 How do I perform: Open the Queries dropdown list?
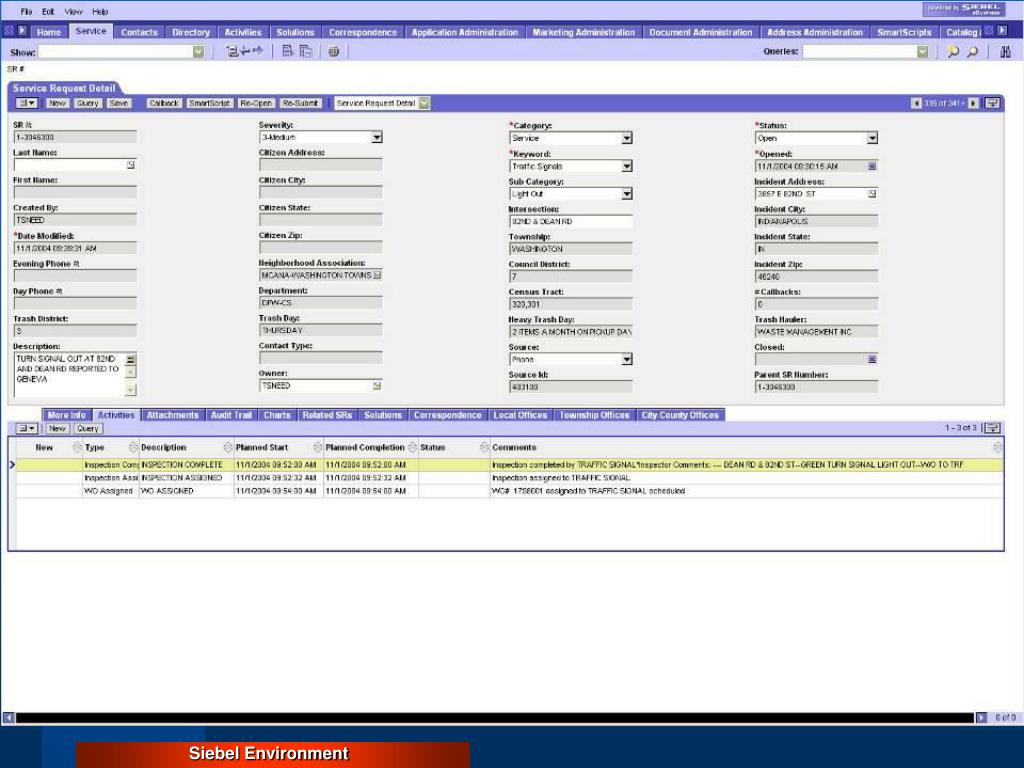point(922,52)
